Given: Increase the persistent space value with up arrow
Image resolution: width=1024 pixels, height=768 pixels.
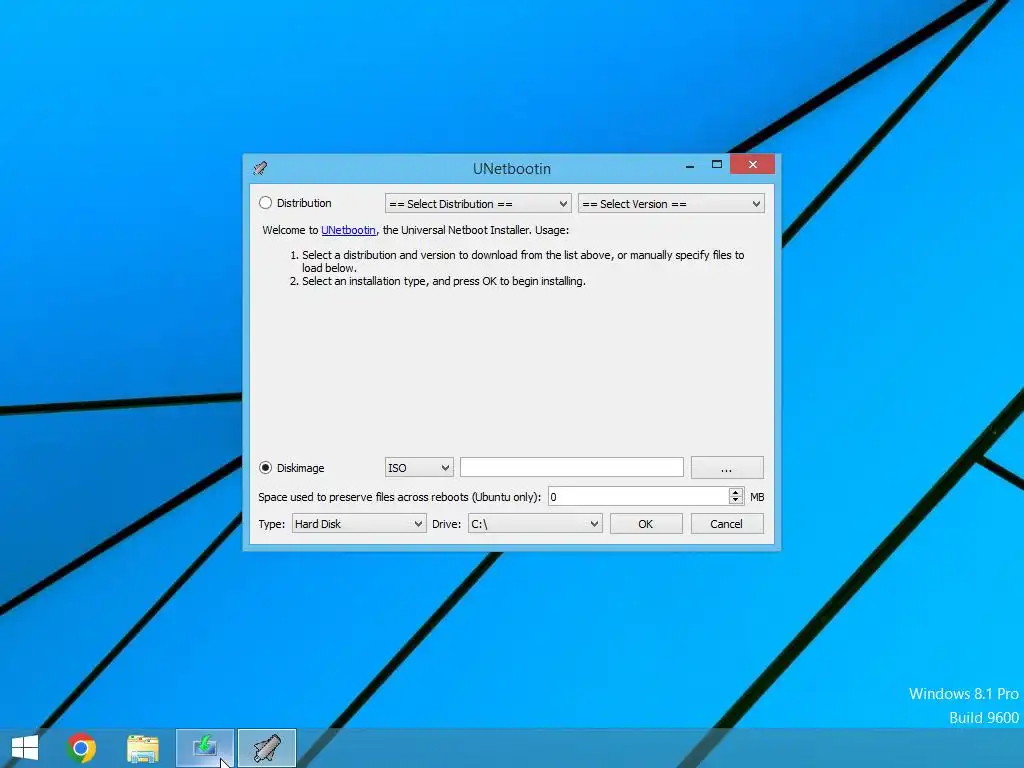Looking at the screenshot, I should (735, 492).
